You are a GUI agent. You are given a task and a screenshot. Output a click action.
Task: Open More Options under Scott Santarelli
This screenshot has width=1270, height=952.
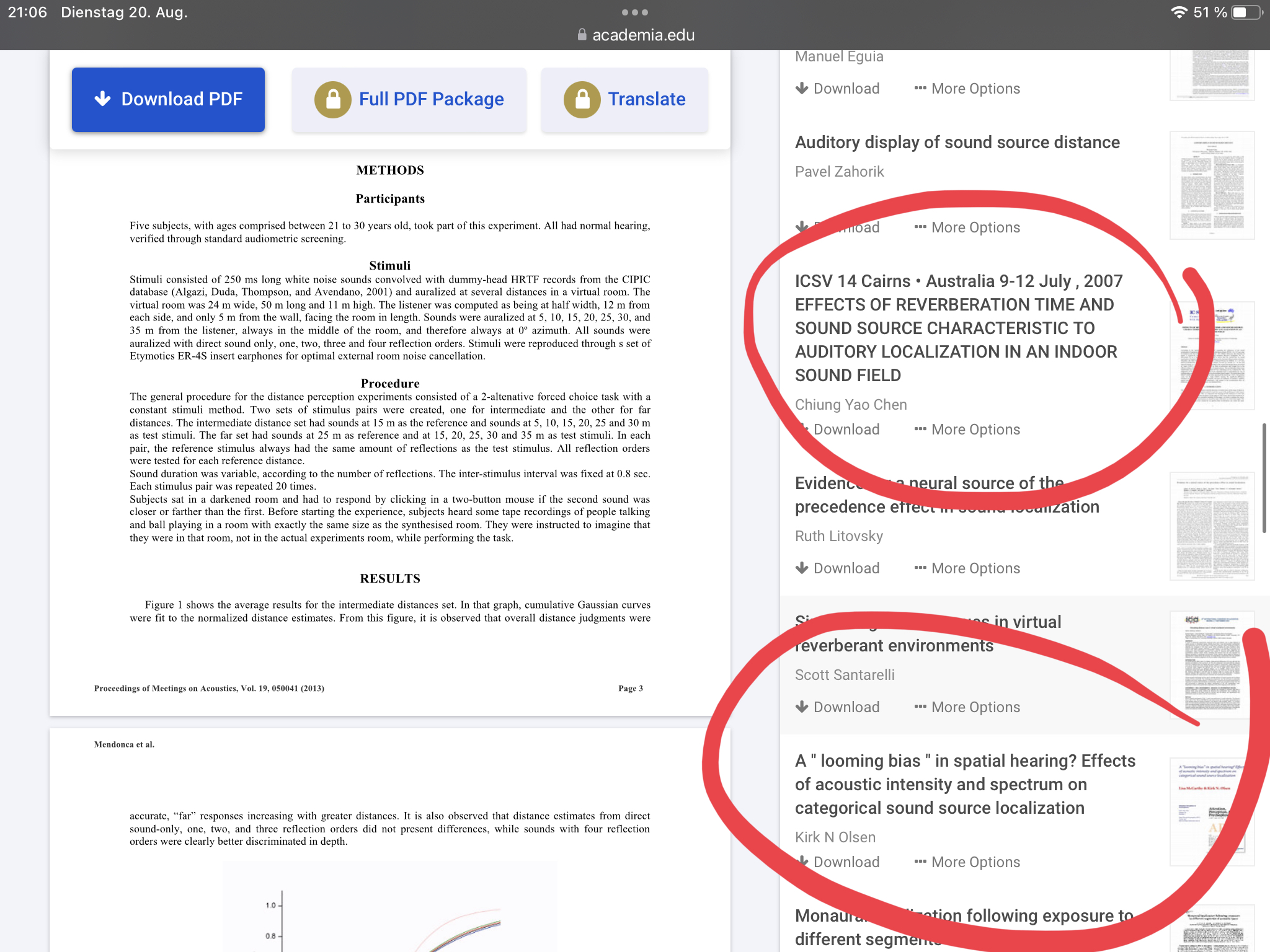pos(967,707)
